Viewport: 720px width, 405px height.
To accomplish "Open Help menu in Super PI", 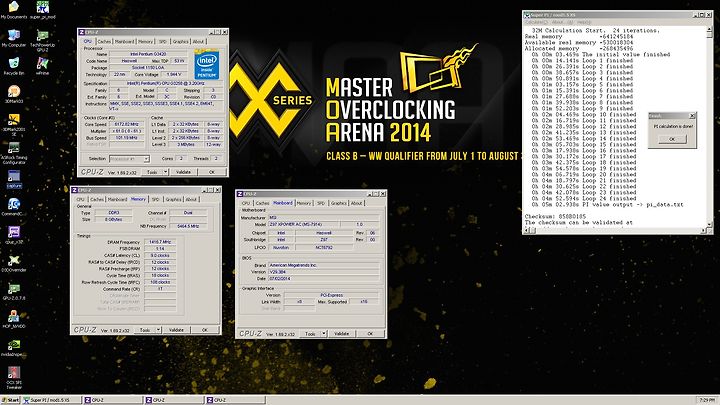I will [x=584, y=22].
